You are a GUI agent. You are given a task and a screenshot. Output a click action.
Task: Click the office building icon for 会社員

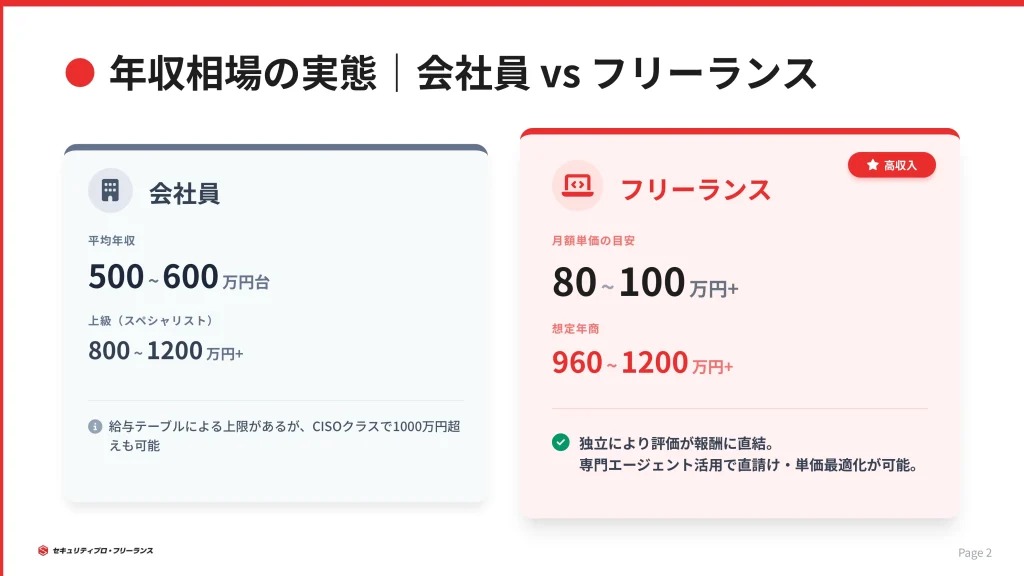[x=110, y=190]
